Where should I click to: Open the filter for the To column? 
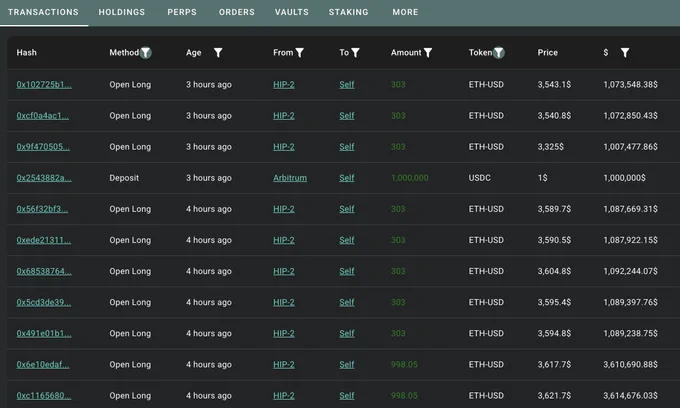click(x=356, y=53)
